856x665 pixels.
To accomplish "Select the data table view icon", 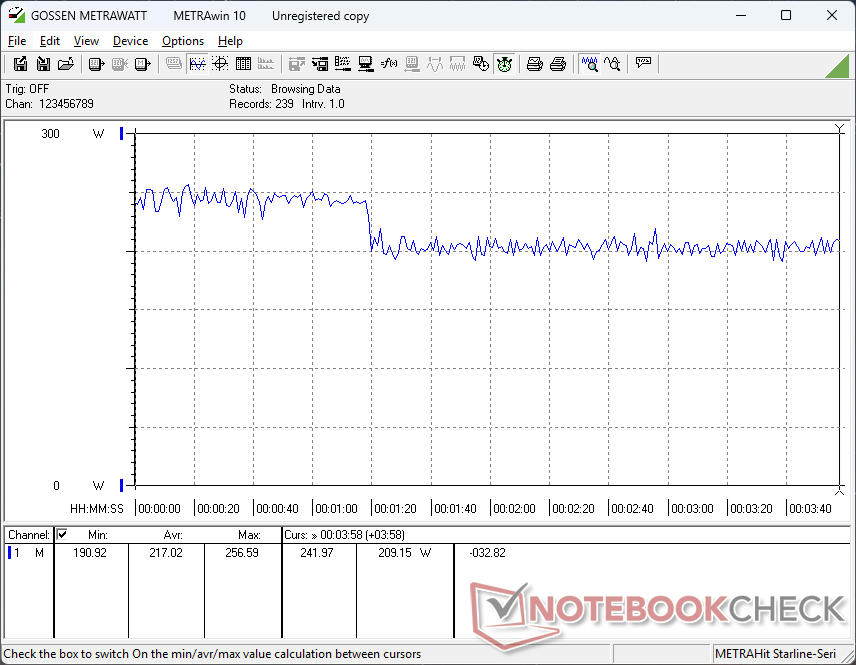I will tap(243, 64).
